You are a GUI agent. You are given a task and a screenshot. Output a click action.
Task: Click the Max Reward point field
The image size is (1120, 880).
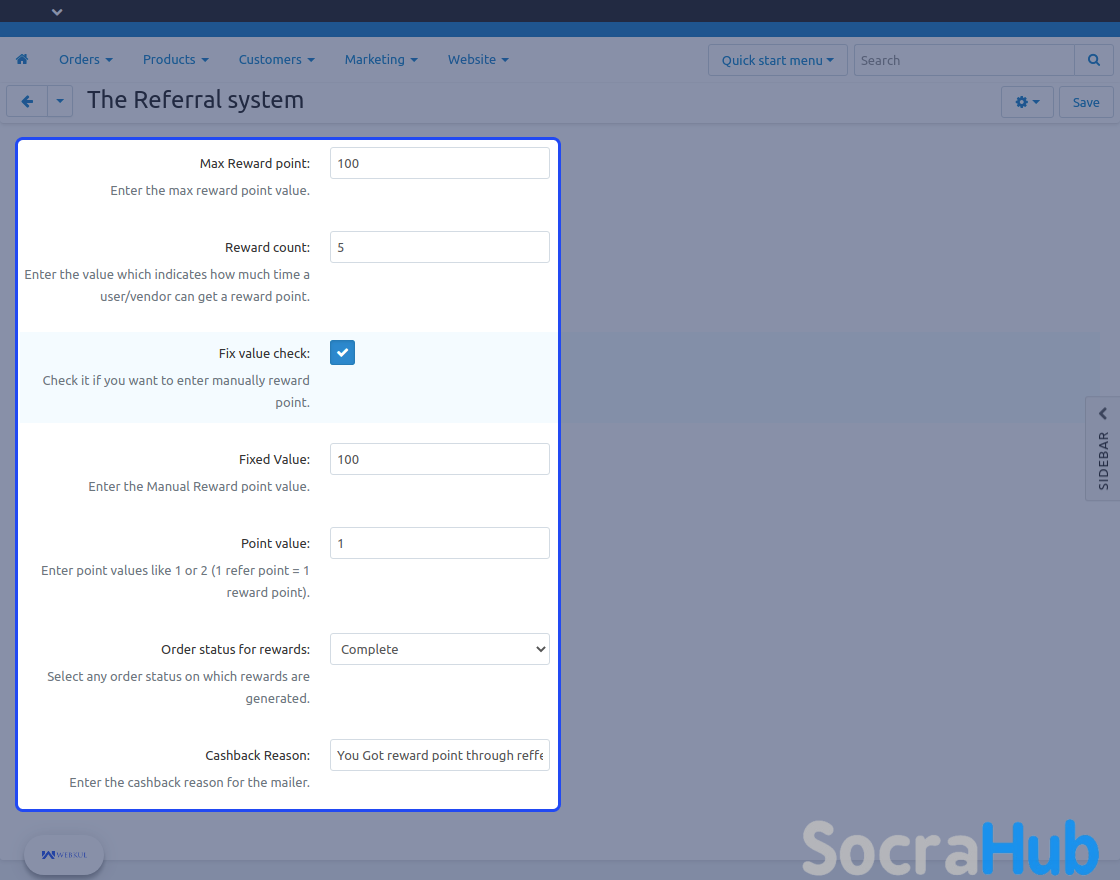tap(440, 163)
